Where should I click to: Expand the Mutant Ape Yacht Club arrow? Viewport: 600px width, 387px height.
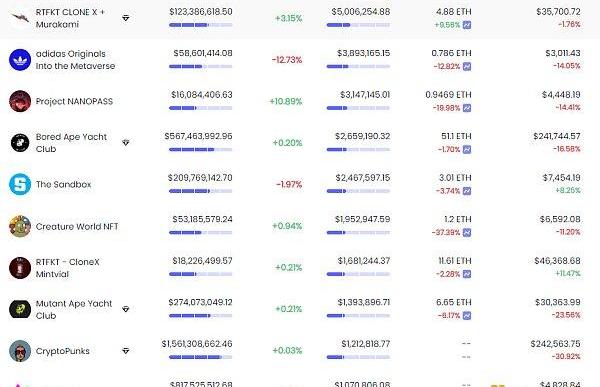click(x=126, y=309)
